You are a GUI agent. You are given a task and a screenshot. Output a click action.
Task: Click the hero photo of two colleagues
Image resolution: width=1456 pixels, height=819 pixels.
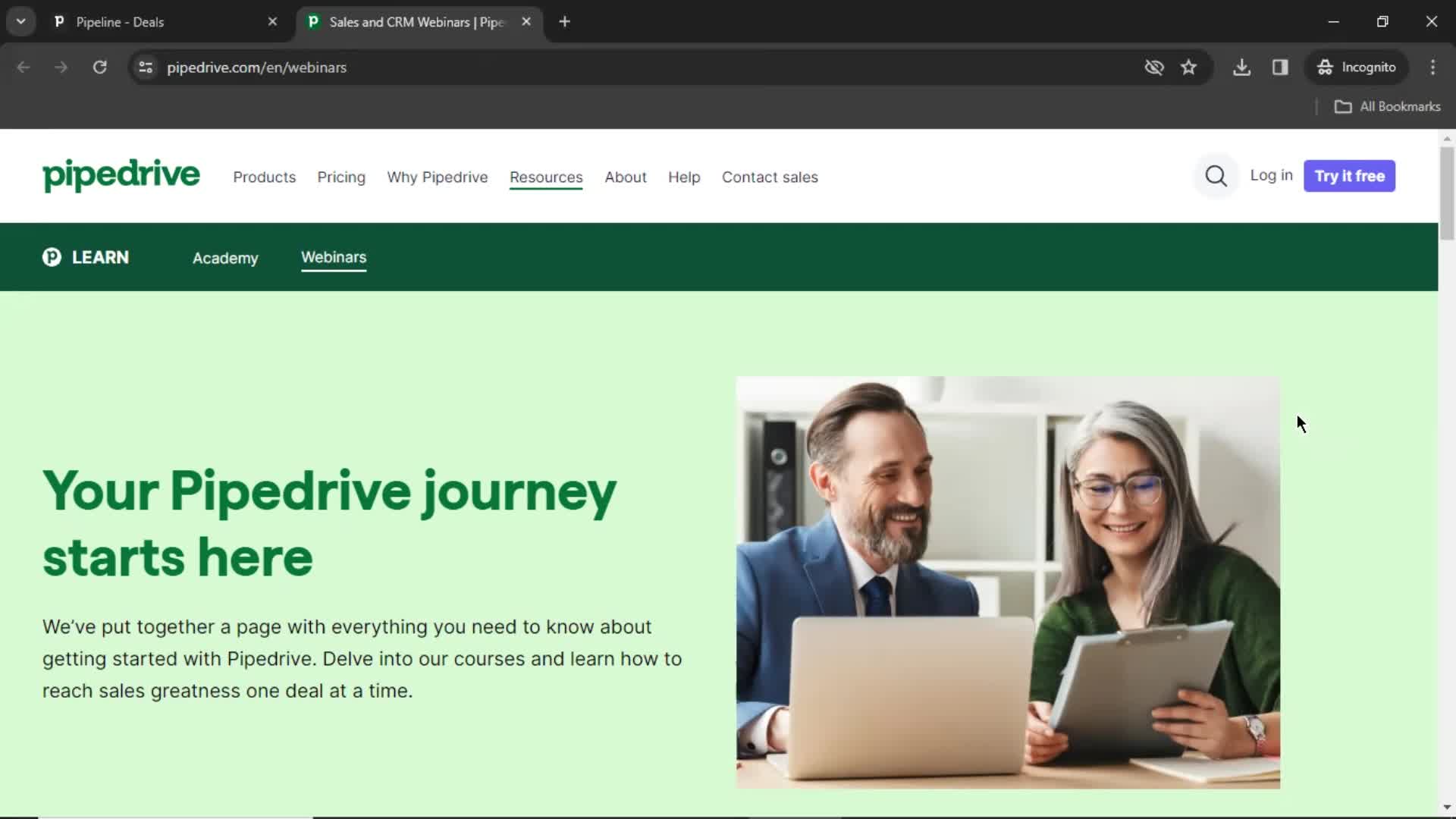tap(1008, 582)
